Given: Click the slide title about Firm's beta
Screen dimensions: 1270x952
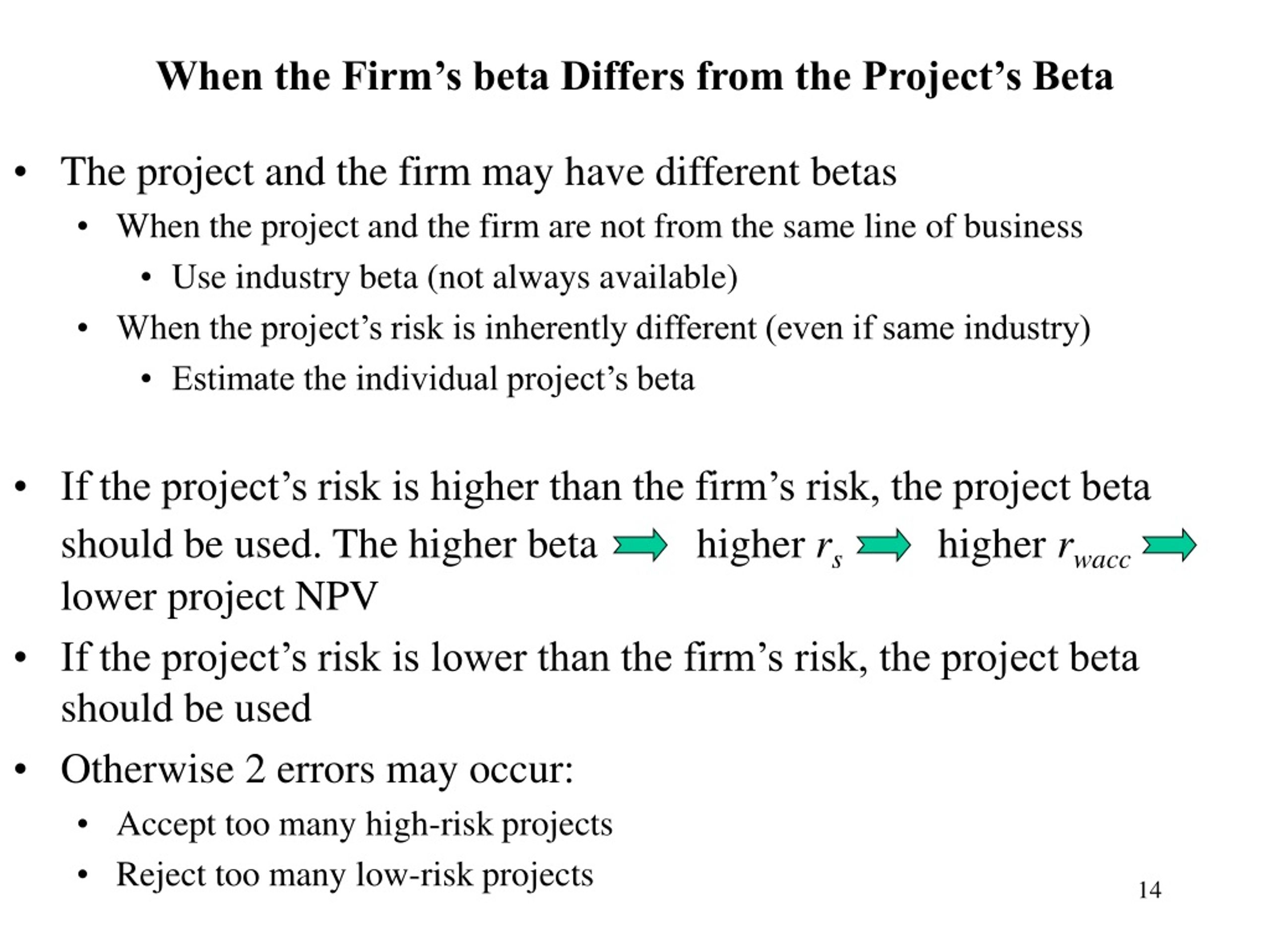Looking at the screenshot, I should point(635,76).
